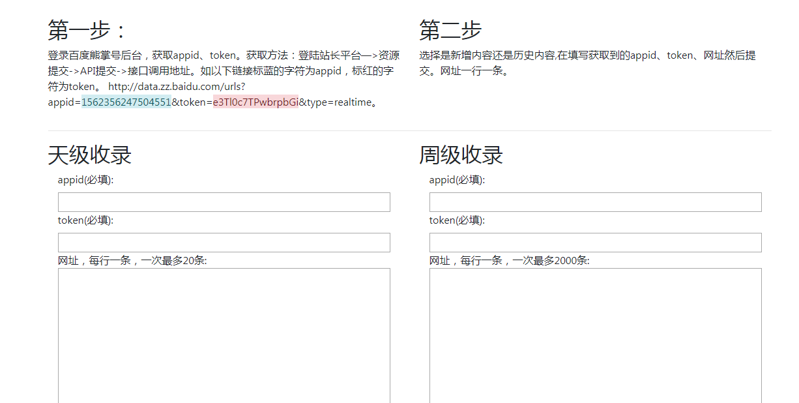799x403 pixels.
Task: Click the label for the 20-URL limit
Action: coord(132,260)
